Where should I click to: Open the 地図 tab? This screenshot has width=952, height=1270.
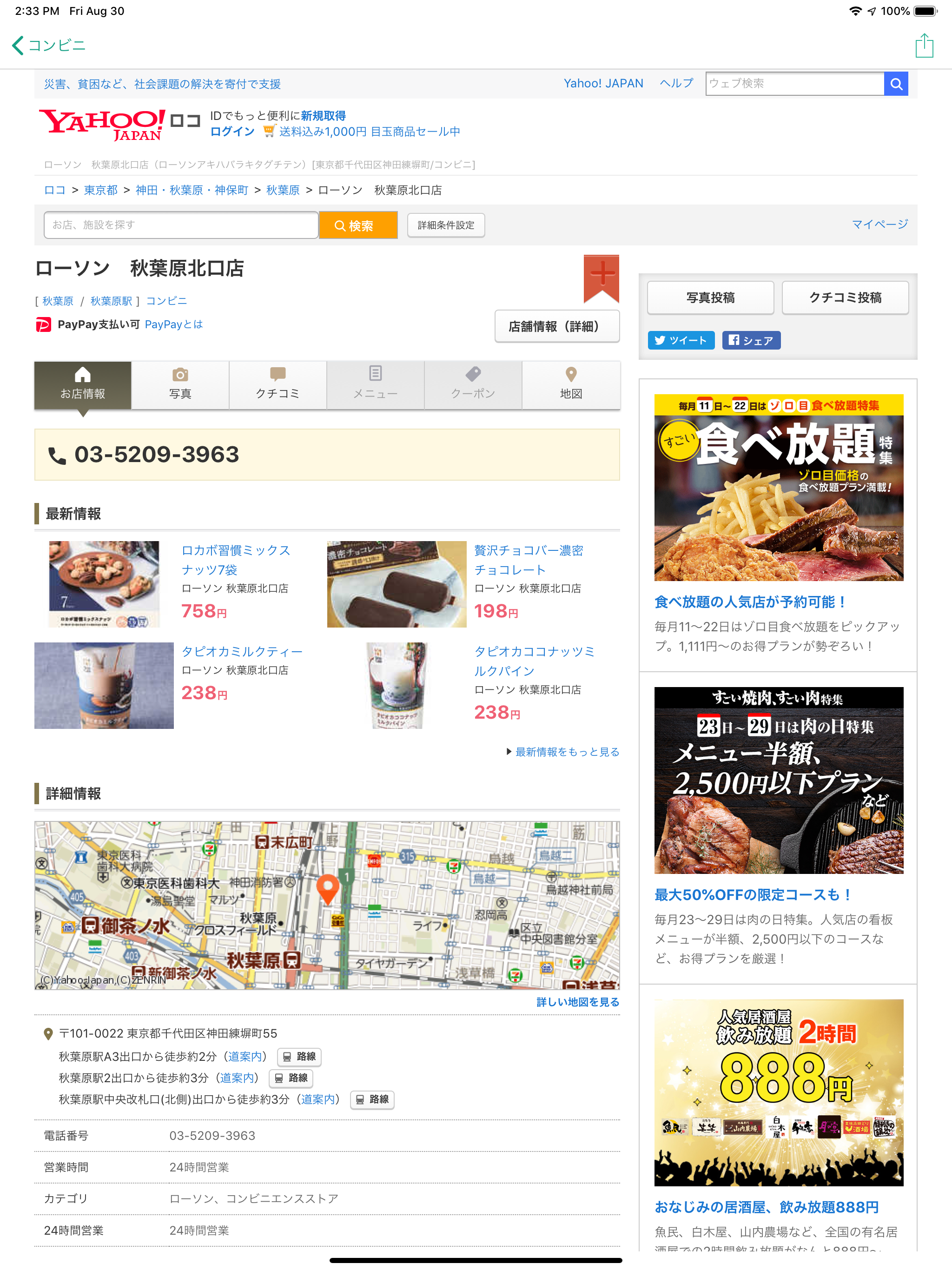tap(570, 384)
